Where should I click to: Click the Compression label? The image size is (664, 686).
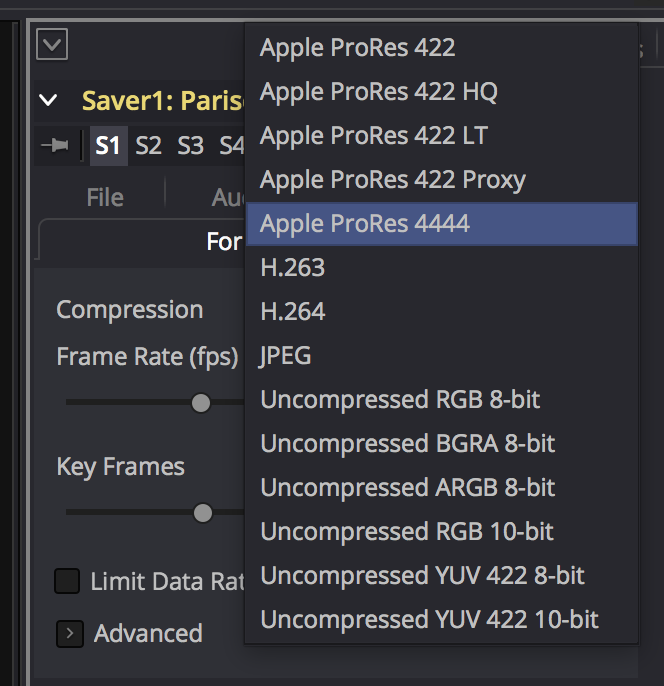click(x=130, y=310)
